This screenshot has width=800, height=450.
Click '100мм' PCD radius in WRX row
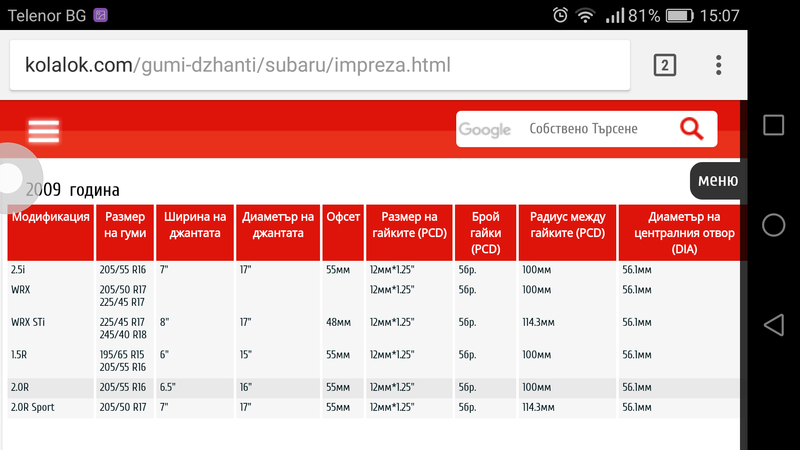click(x=536, y=290)
